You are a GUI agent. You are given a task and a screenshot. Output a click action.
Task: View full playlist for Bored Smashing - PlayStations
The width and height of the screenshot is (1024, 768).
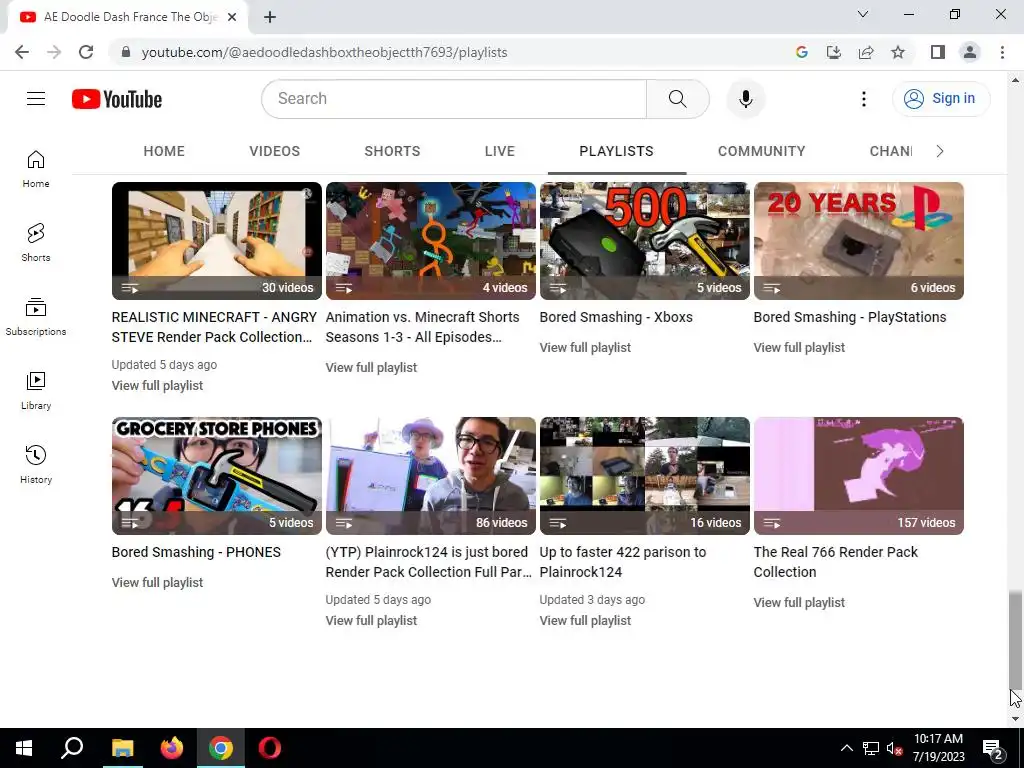(799, 348)
